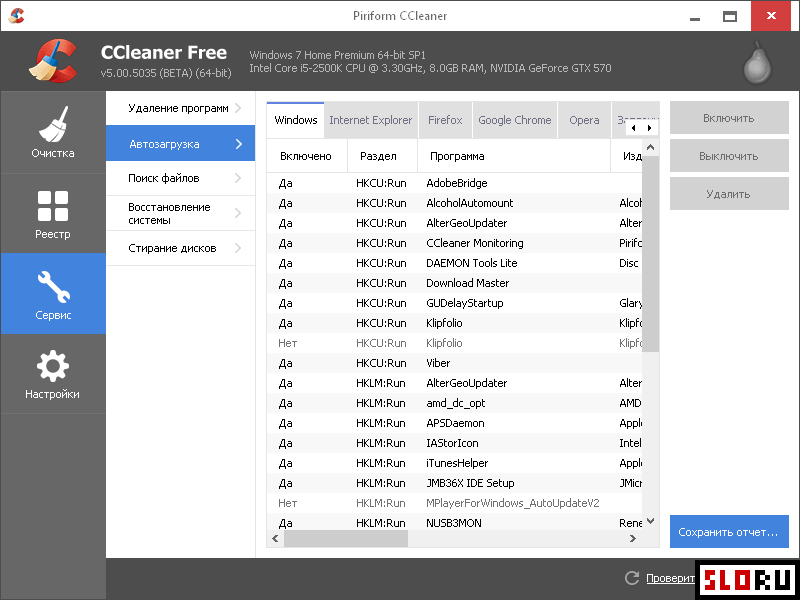This screenshot has height=600, width=800.
Task: Select the GUDelayStartup entry
Action: [455, 303]
